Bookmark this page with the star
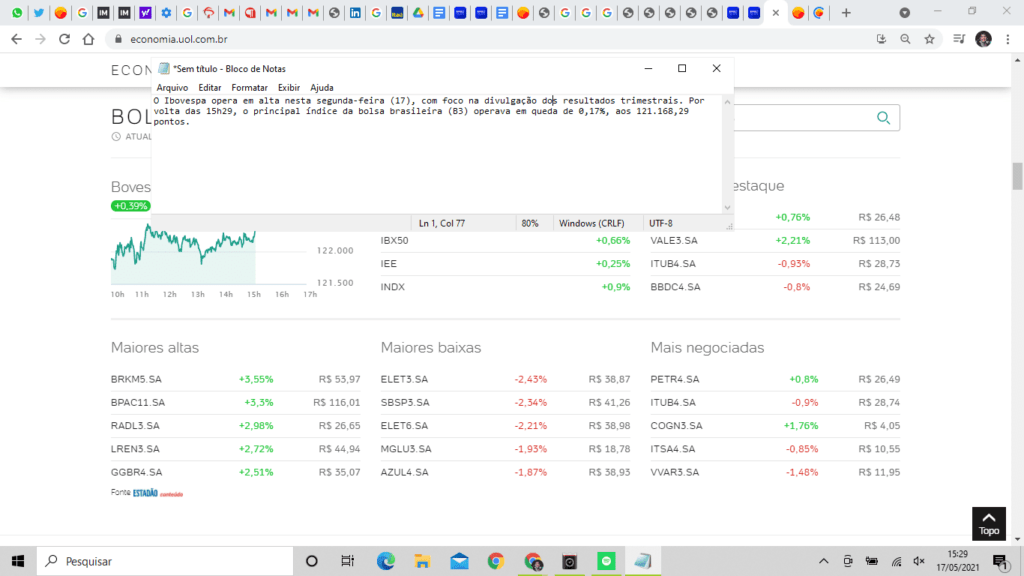Screen dimensions: 1024x576 click(929, 39)
